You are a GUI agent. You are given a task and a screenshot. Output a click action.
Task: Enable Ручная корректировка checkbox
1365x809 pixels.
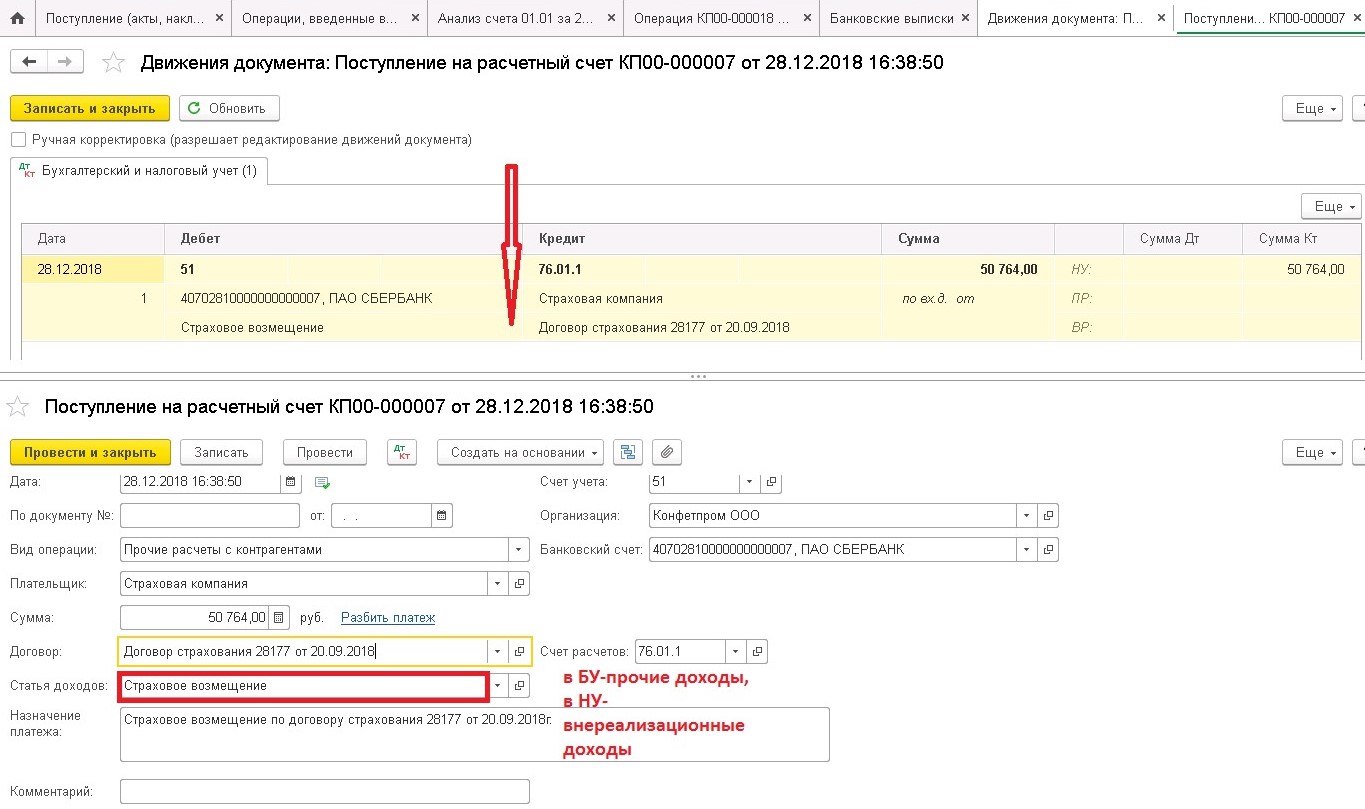pos(18,140)
